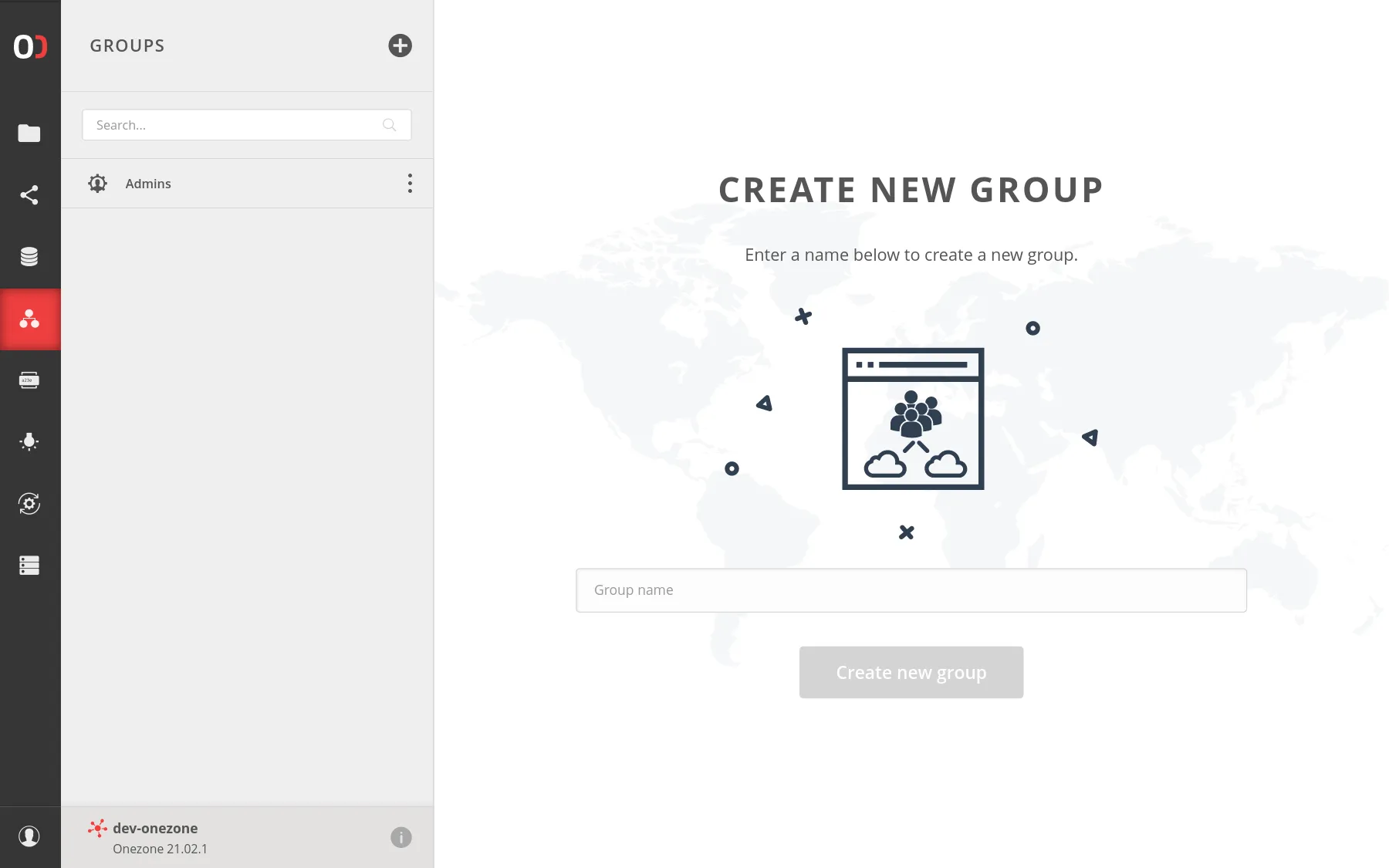Select the Groups icon in the sidebar
The height and width of the screenshot is (868, 1389).
[x=29, y=319]
